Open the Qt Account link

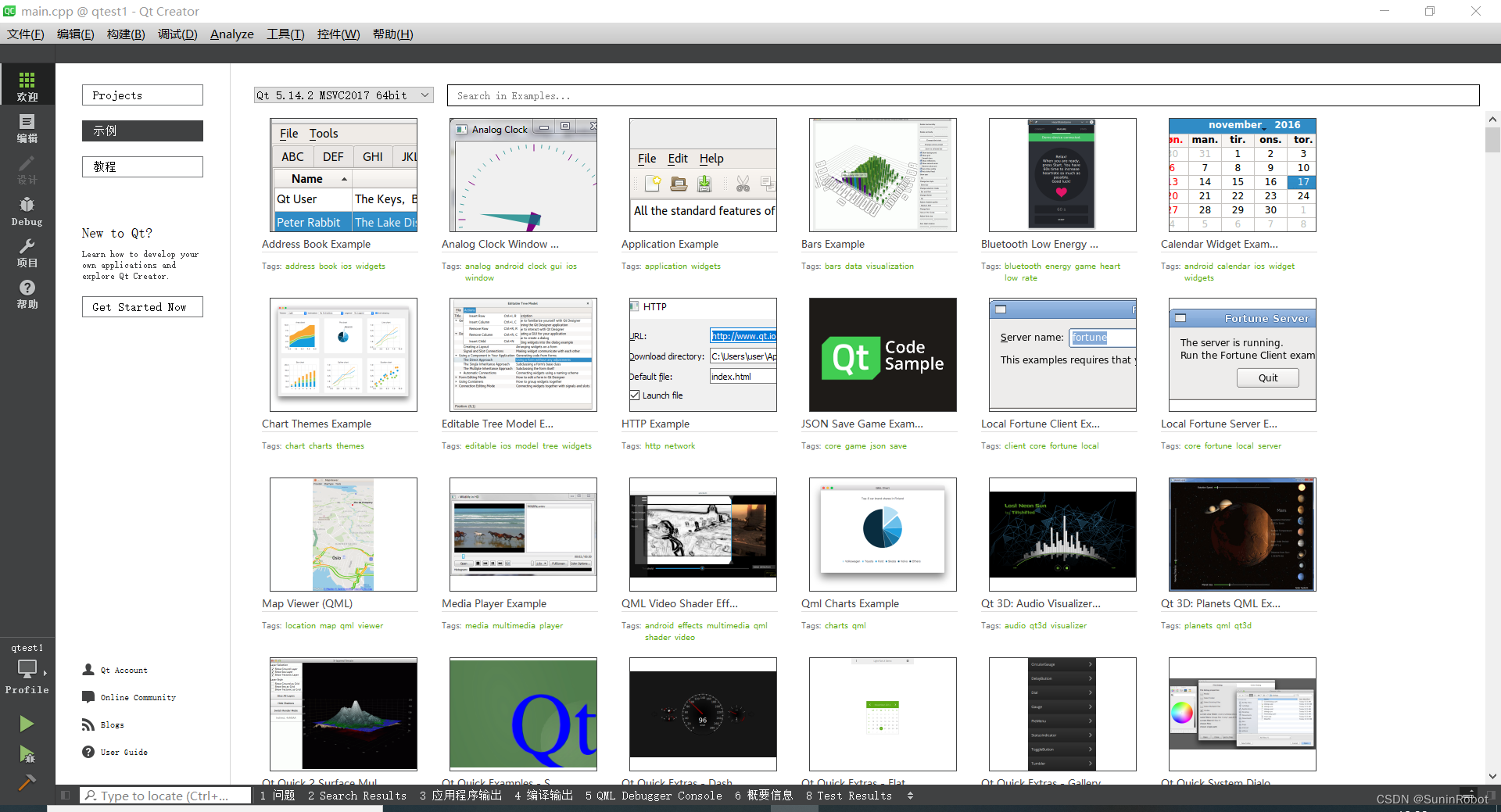(x=124, y=671)
